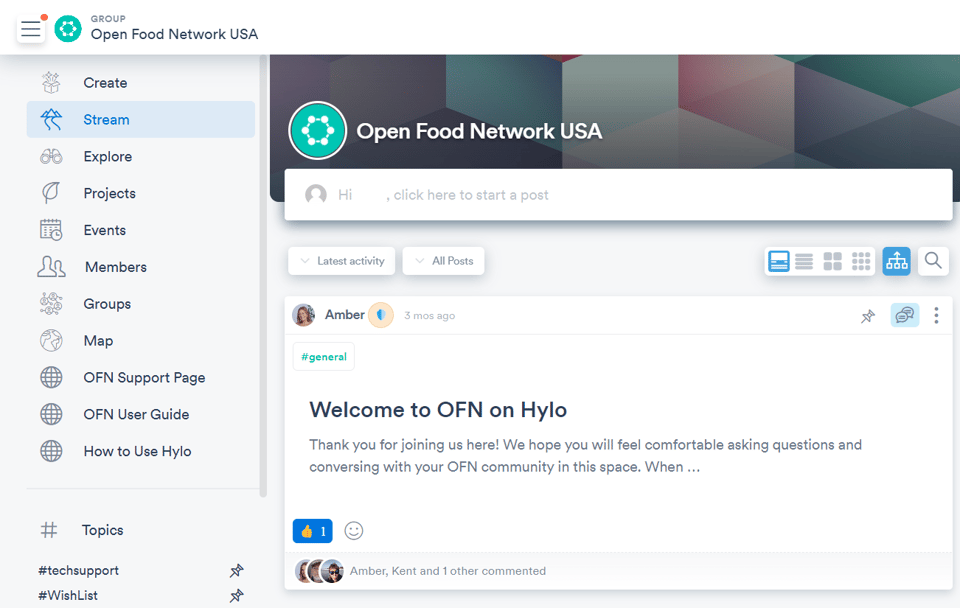Click the search magnifier icon
This screenshot has width=960, height=608.
coord(932,261)
